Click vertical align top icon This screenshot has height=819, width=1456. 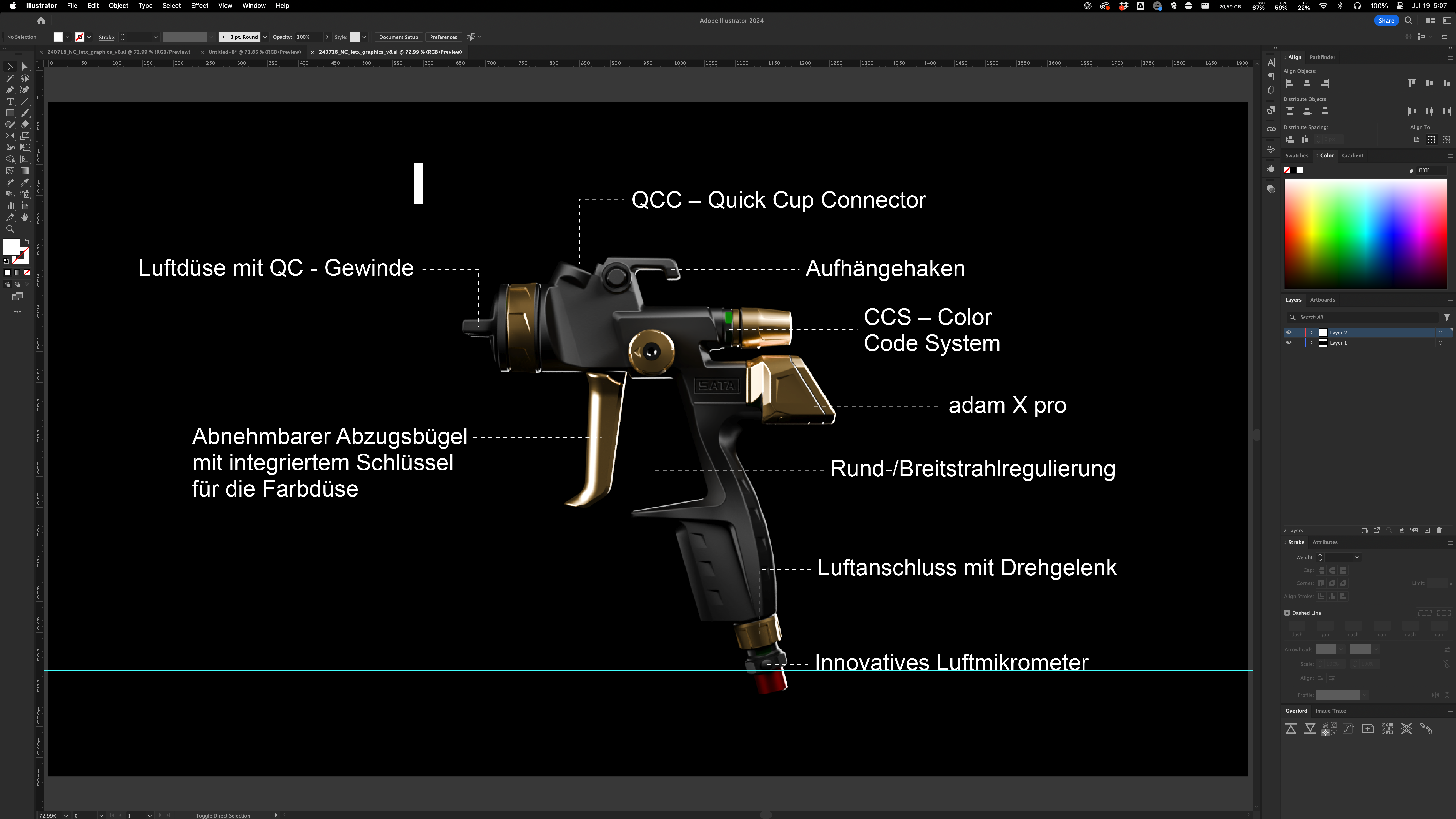point(1412,83)
